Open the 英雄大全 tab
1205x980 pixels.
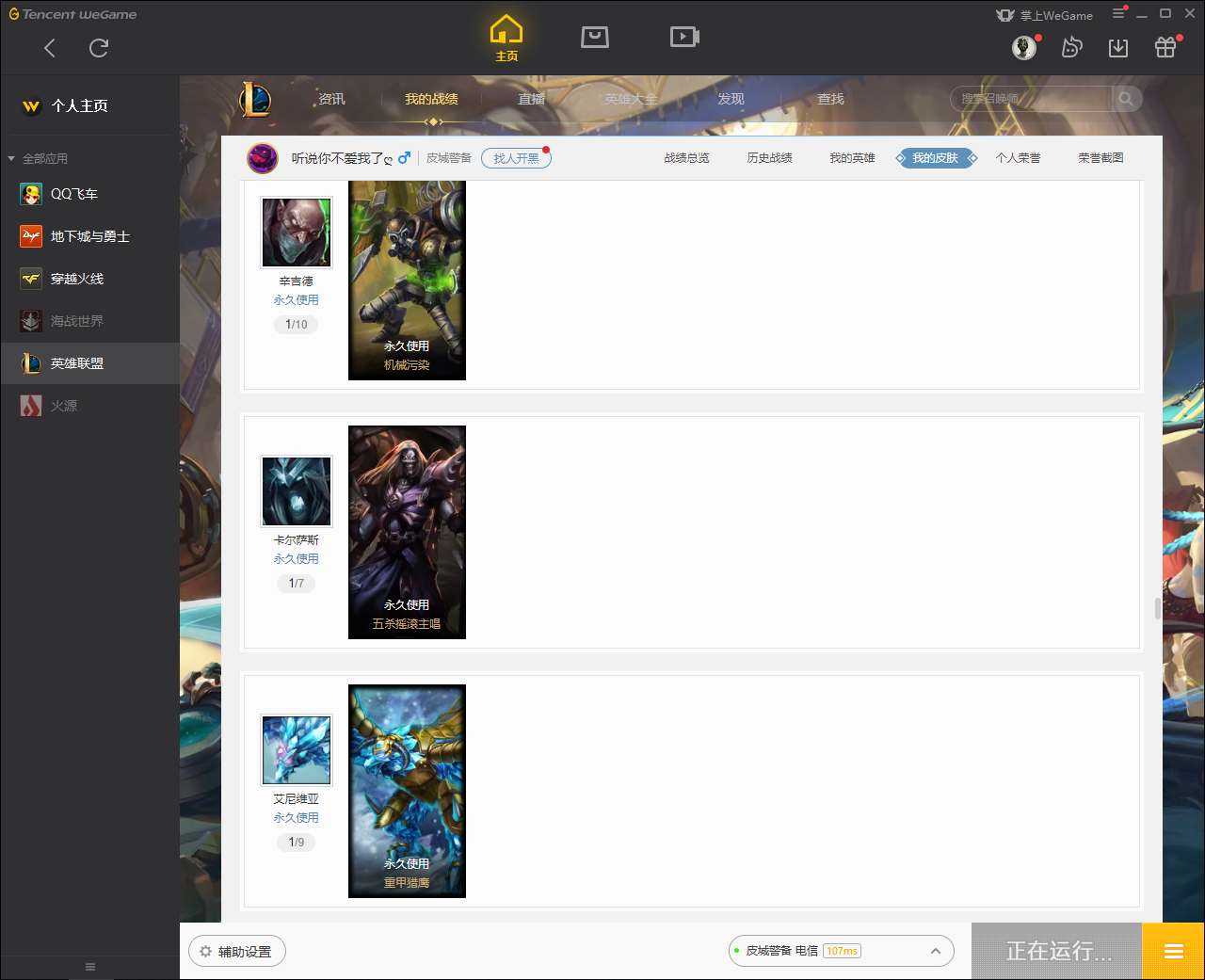631,99
